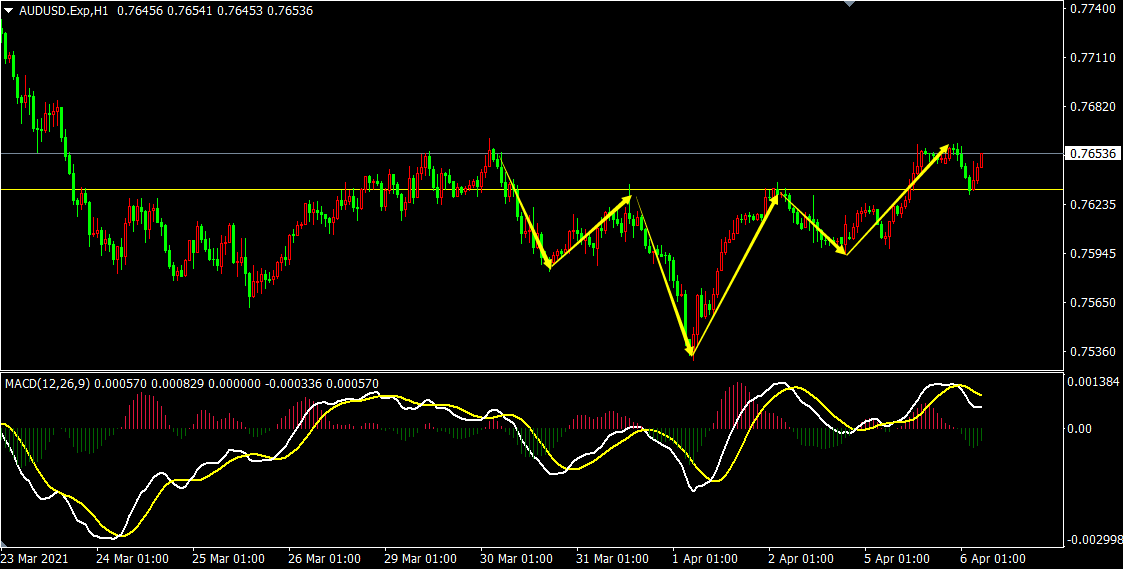Click the yellow arrowhead at the 1 Apr low

pyautogui.click(x=690, y=350)
